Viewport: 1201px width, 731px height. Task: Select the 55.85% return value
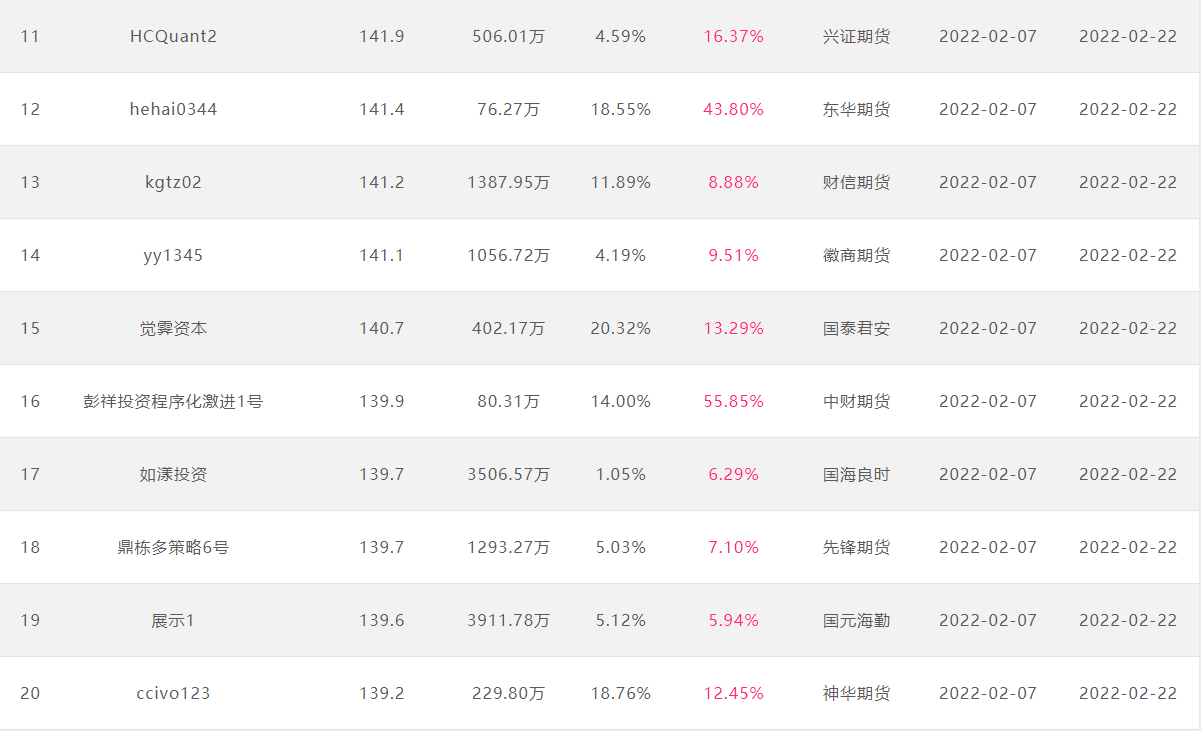tap(733, 401)
